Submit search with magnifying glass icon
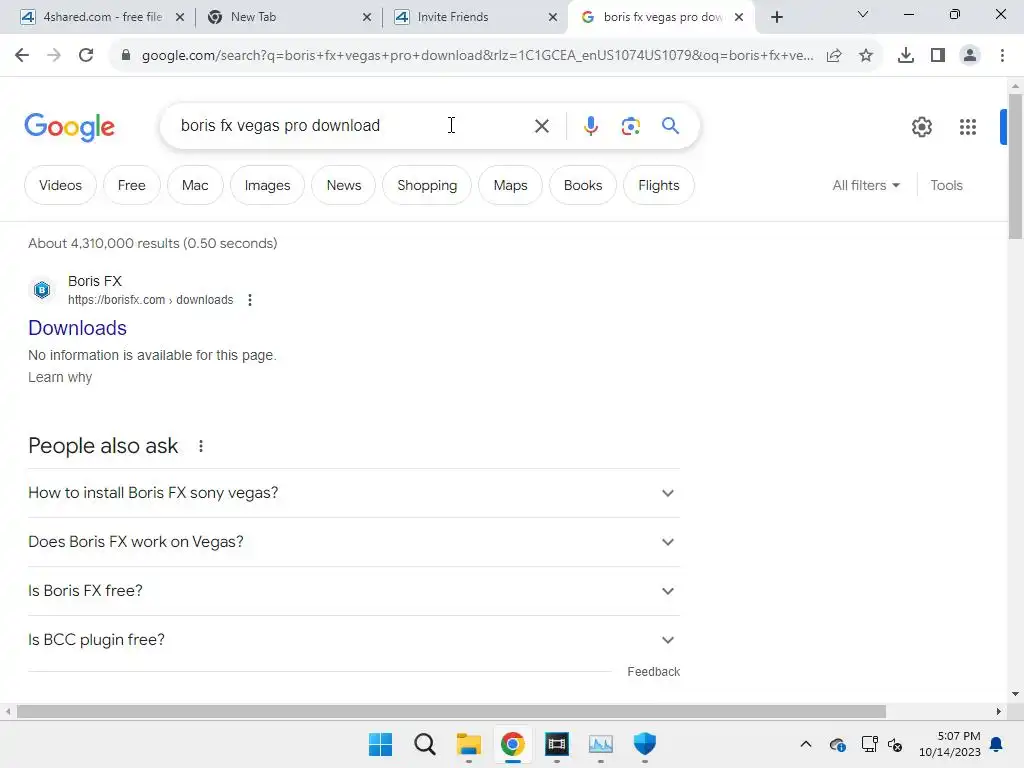This screenshot has height=768, width=1024. pyautogui.click(x=670, y=125)
